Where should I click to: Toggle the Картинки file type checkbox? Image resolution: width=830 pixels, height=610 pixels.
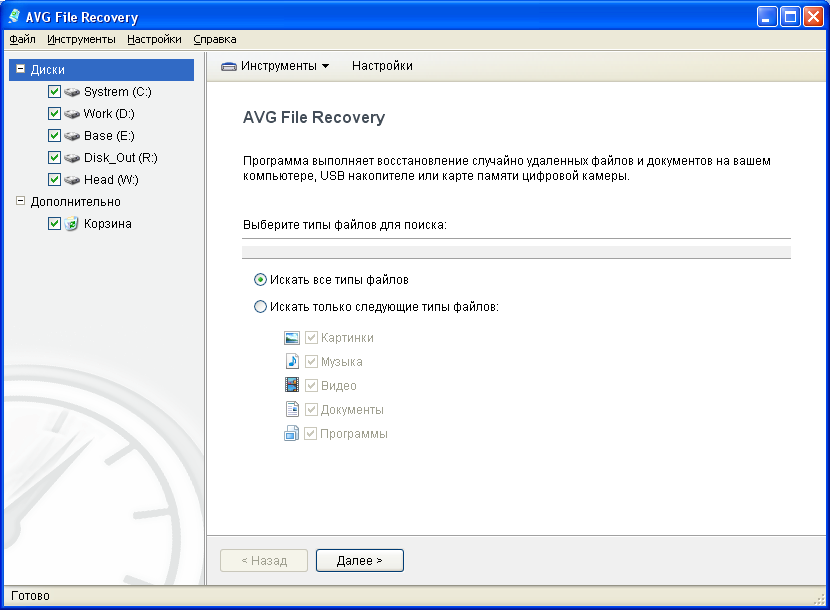311,338
